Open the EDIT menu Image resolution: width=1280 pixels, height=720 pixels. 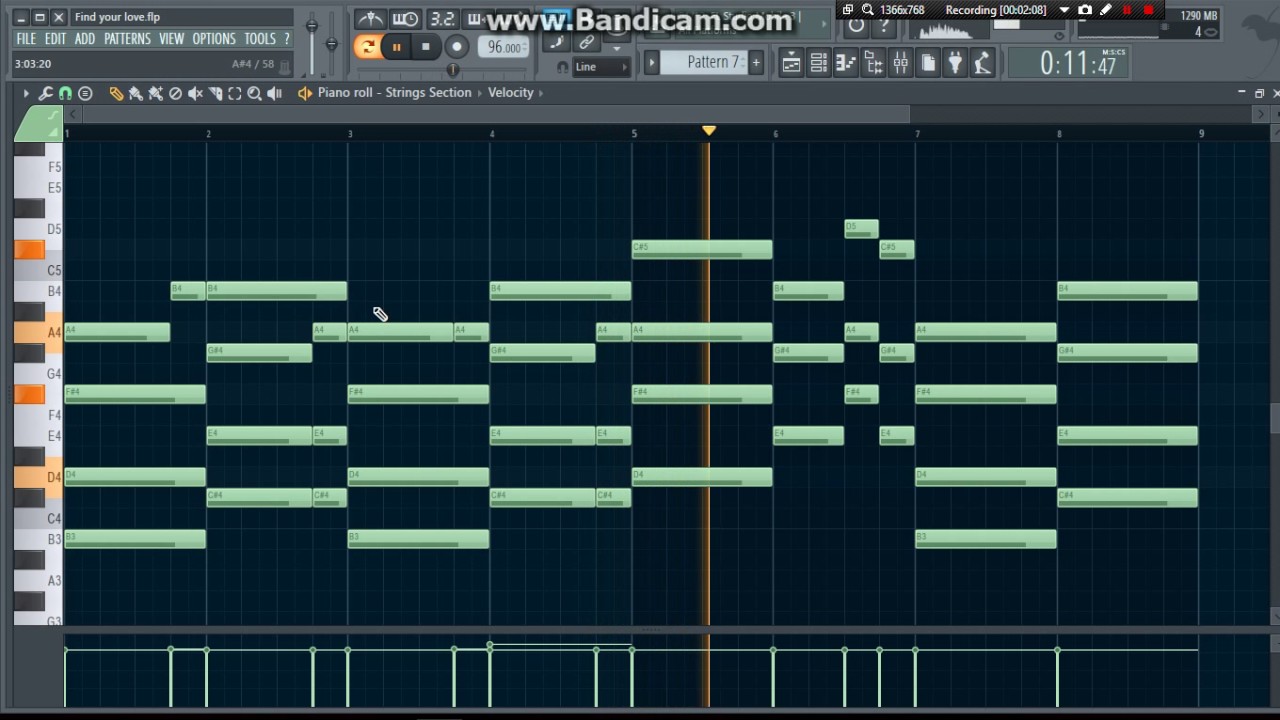tap(55, 39)
